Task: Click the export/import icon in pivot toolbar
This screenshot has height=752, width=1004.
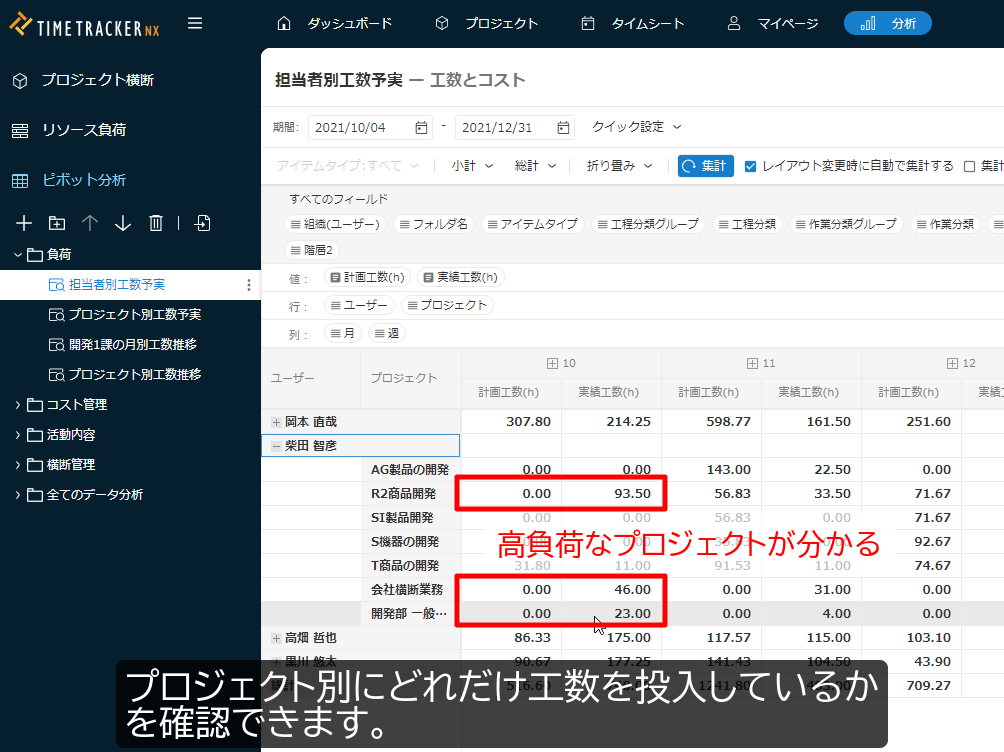Action: click(202, 223)
